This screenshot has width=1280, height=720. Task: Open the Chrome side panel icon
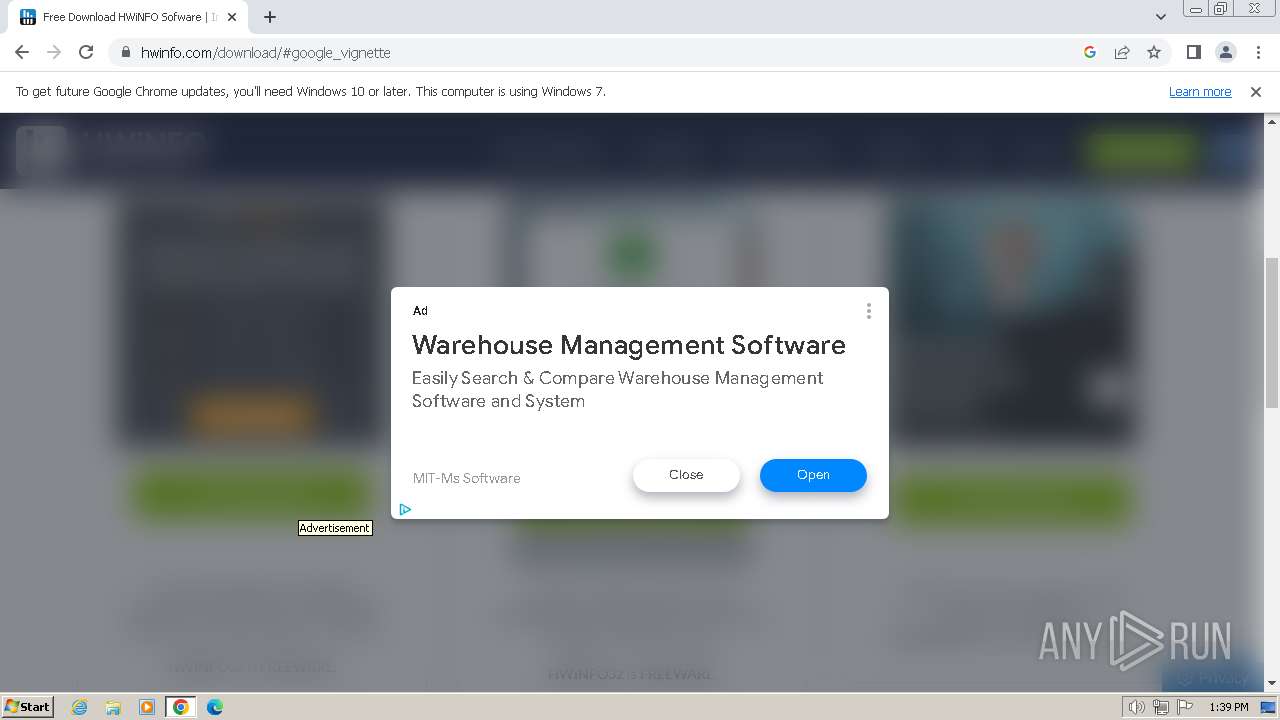(1194, 52)
